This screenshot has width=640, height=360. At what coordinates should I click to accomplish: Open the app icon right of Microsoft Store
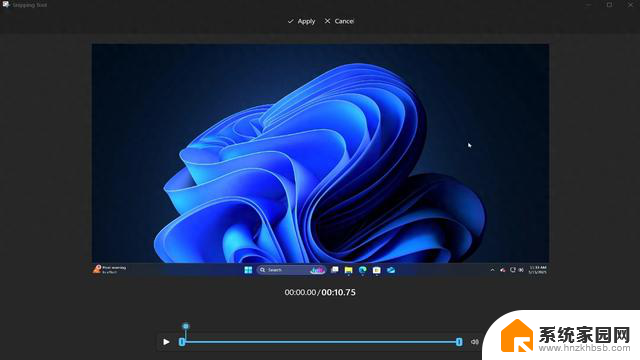coord(391,270)
